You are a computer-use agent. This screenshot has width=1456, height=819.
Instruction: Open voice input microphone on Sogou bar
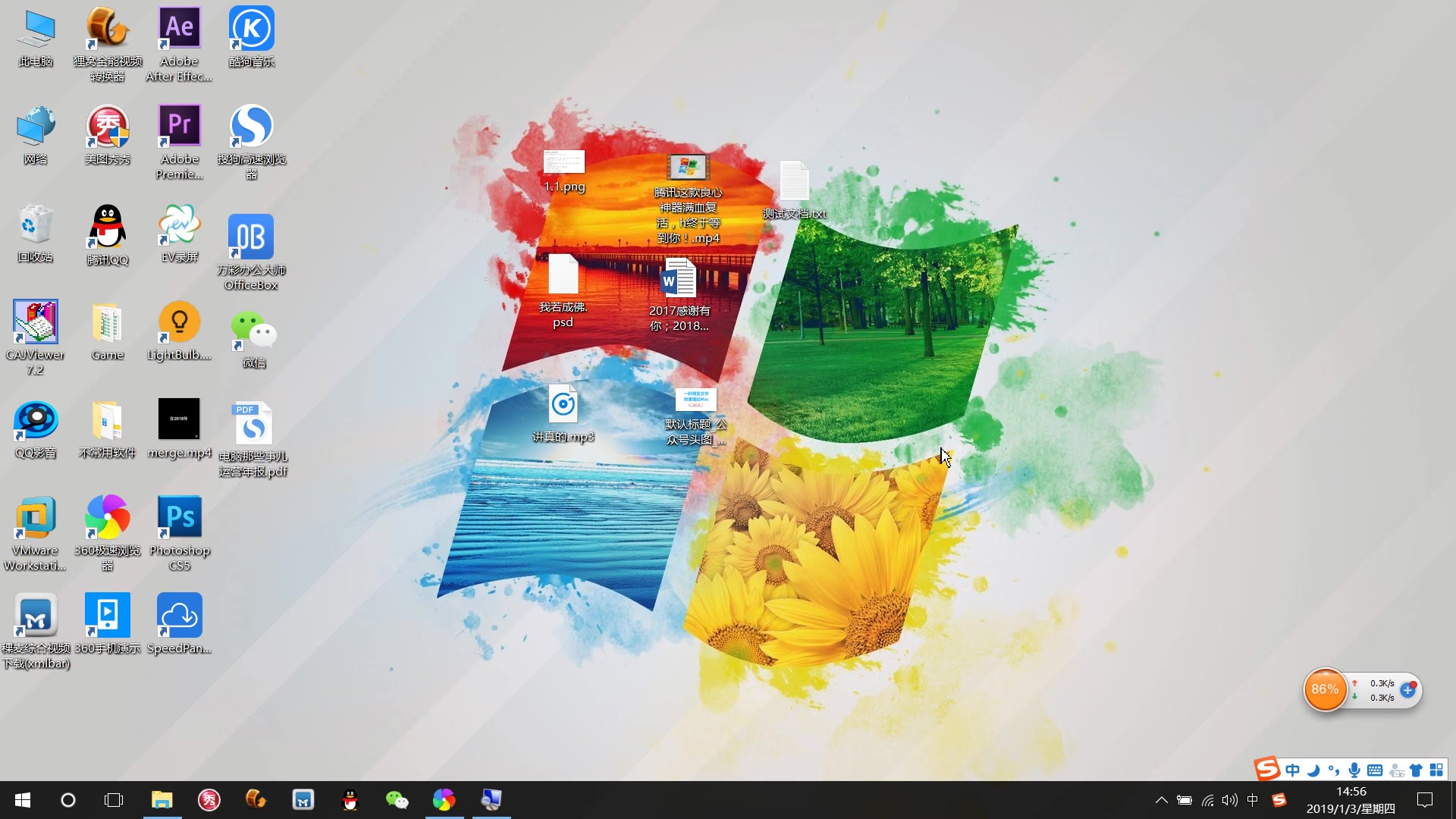click(x=1354, y=770)
